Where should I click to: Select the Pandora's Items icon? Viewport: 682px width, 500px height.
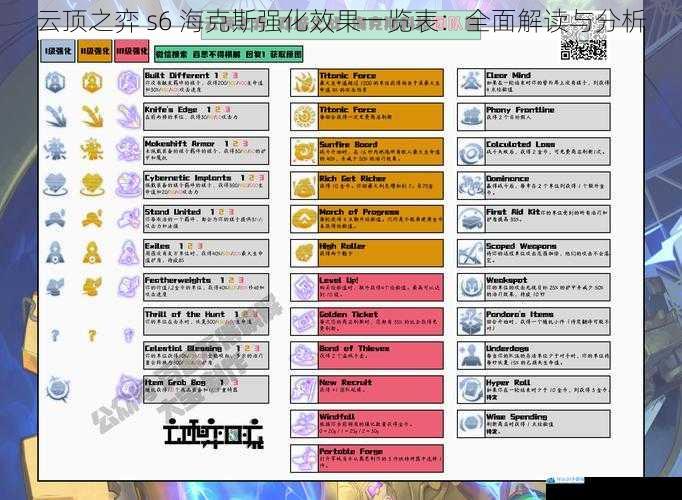471,322
